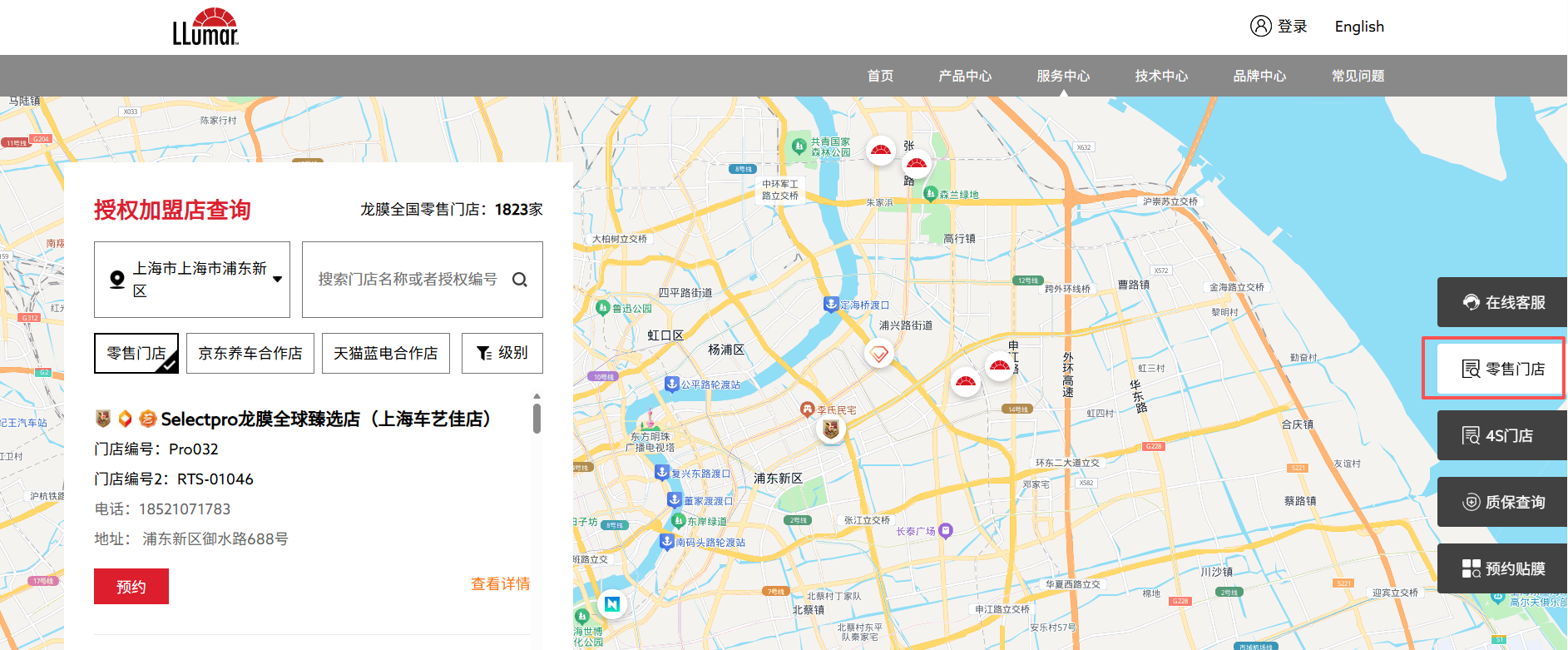
Task: Click the 李氏民宅 landmark icon
Action: click(x=807, y=409)
